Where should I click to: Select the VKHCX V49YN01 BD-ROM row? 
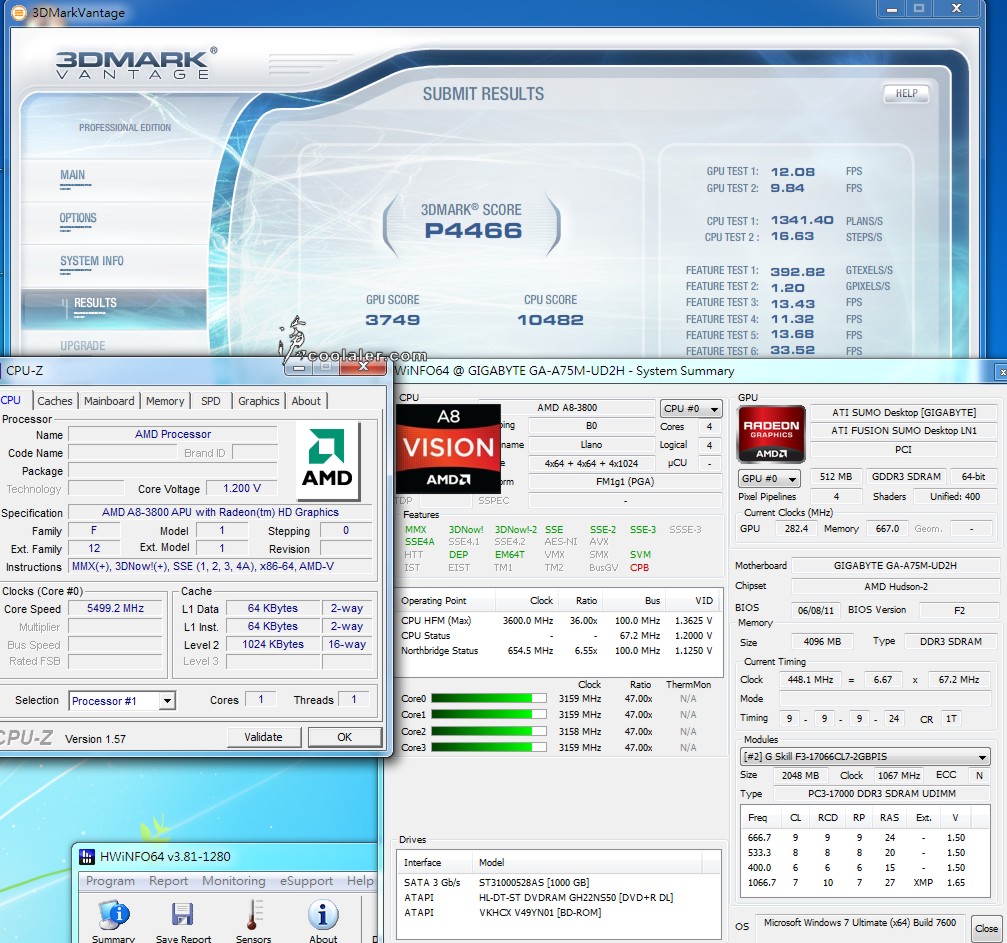click(558, 912)
